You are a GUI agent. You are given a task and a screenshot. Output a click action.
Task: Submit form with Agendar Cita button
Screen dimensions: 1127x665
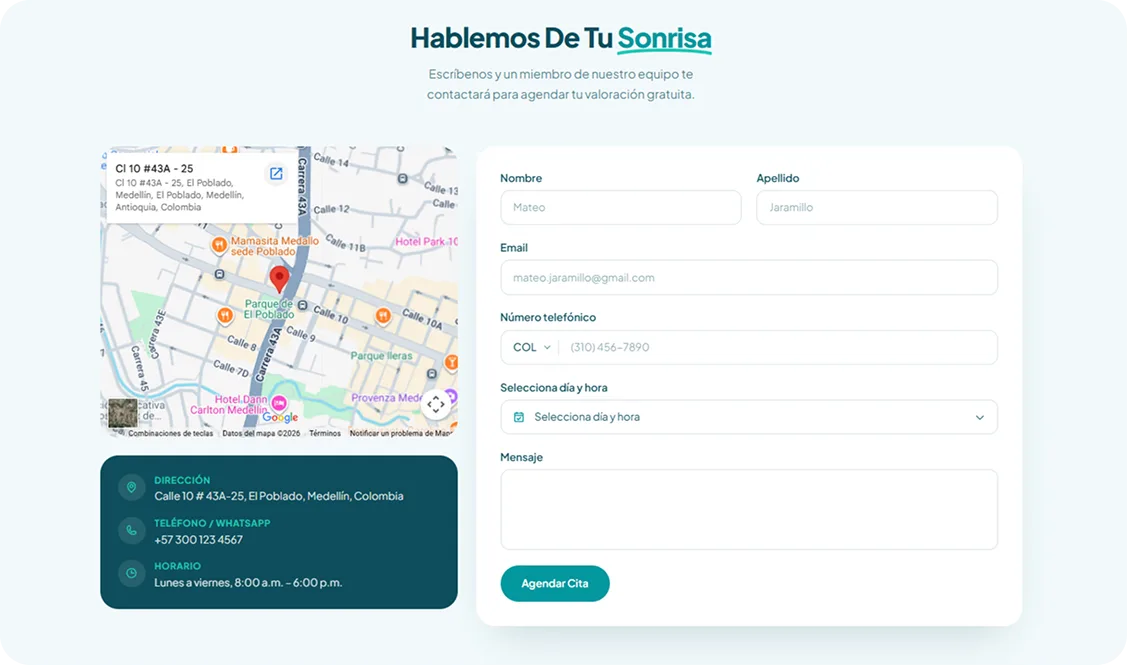pyautogui.click(x=555, y=584)
